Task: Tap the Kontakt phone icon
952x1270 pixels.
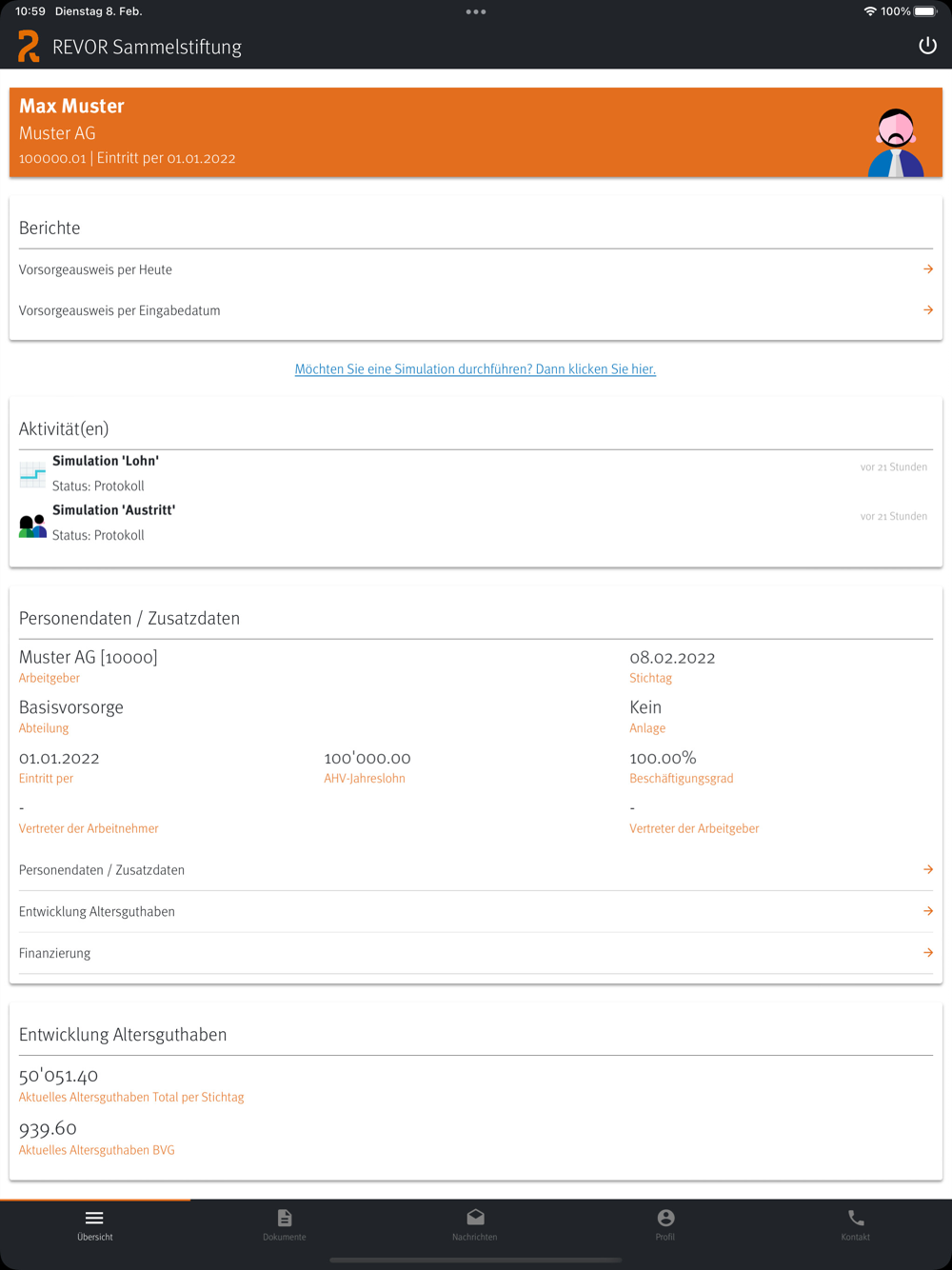Action: click(856, 1218)
